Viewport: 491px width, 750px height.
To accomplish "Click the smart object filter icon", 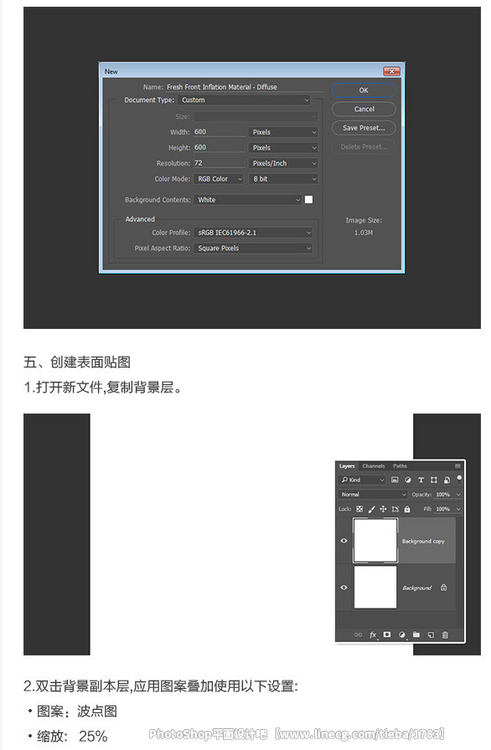I will coord(447,480).
